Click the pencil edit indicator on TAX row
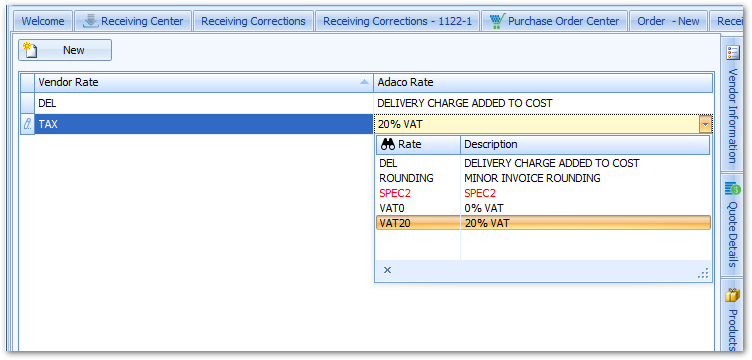The height and width of the screenshot is (360, 752). click(27, 124)
